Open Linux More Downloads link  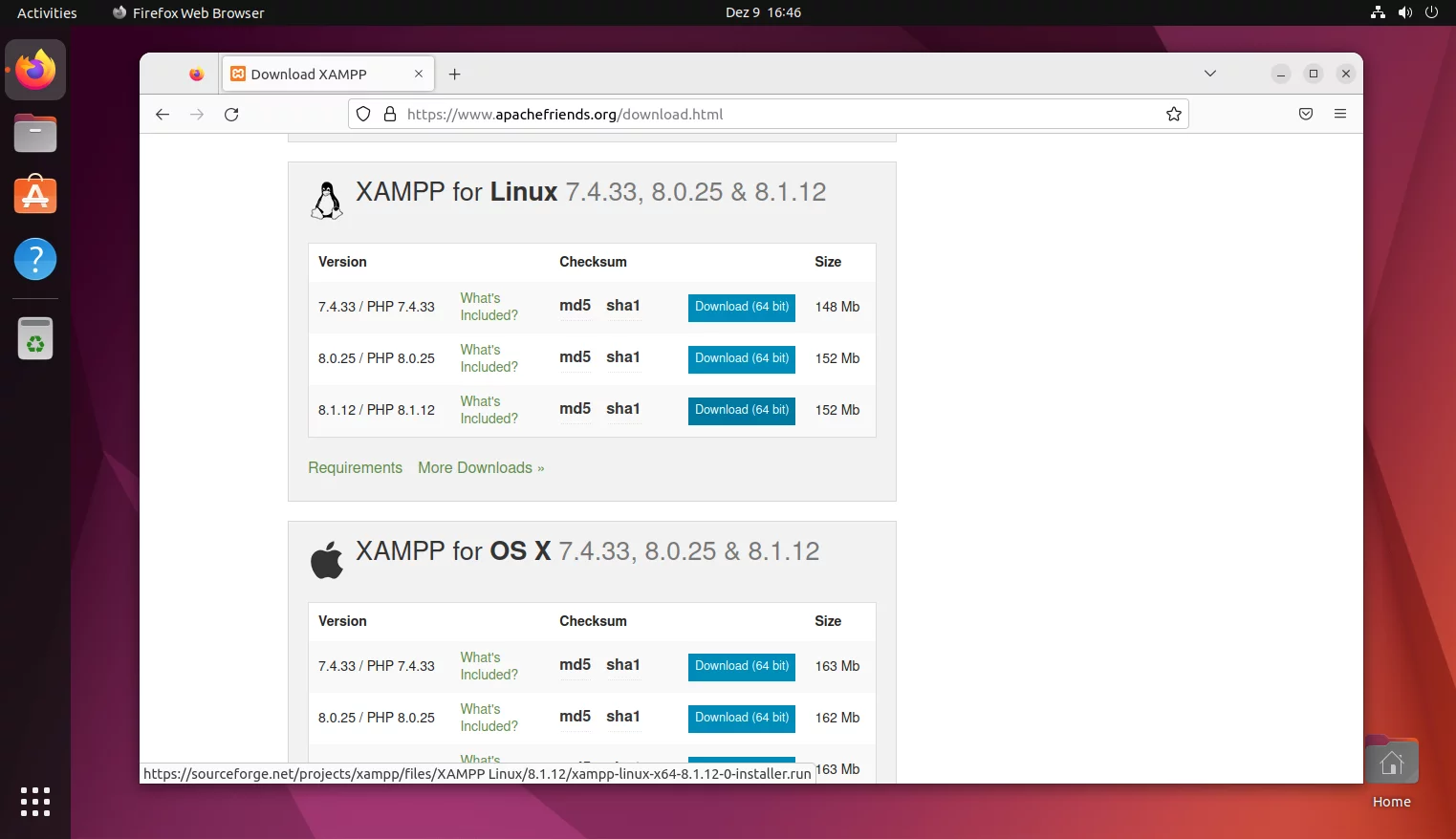(x=481, y=468)
